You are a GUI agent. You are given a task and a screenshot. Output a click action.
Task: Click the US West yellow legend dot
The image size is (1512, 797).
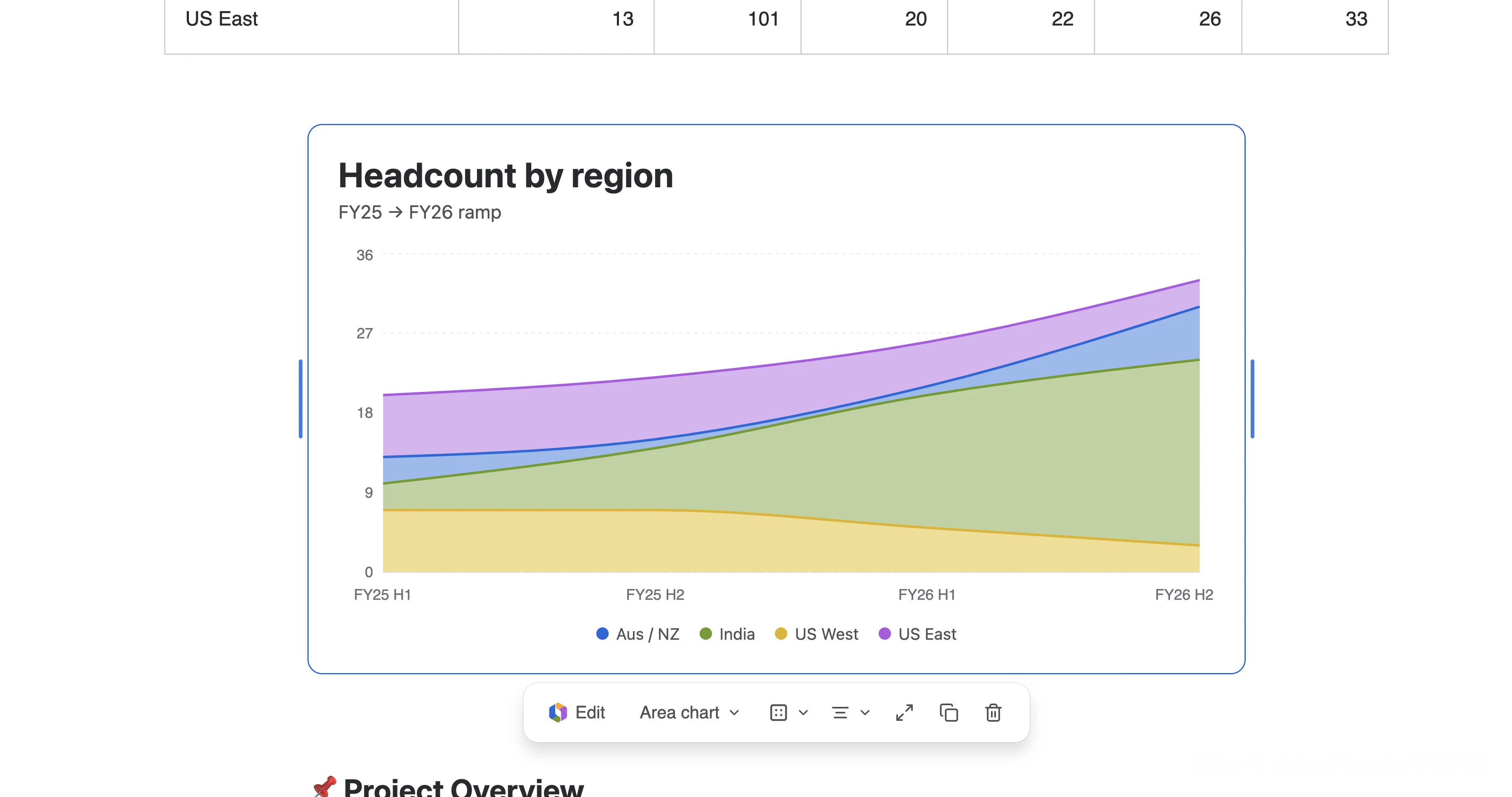(781, 634)
